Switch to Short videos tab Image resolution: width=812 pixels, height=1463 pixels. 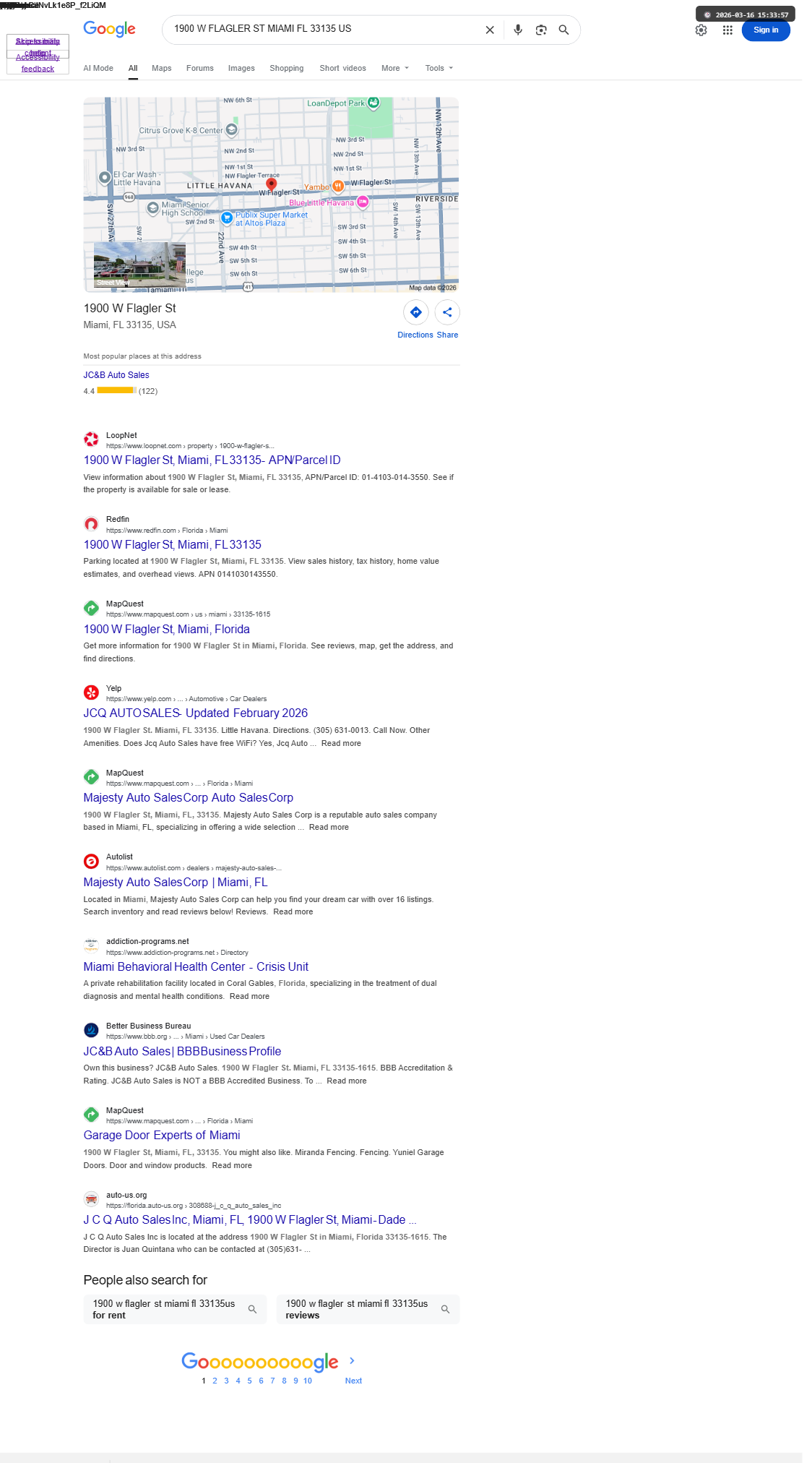pos(343,68)
